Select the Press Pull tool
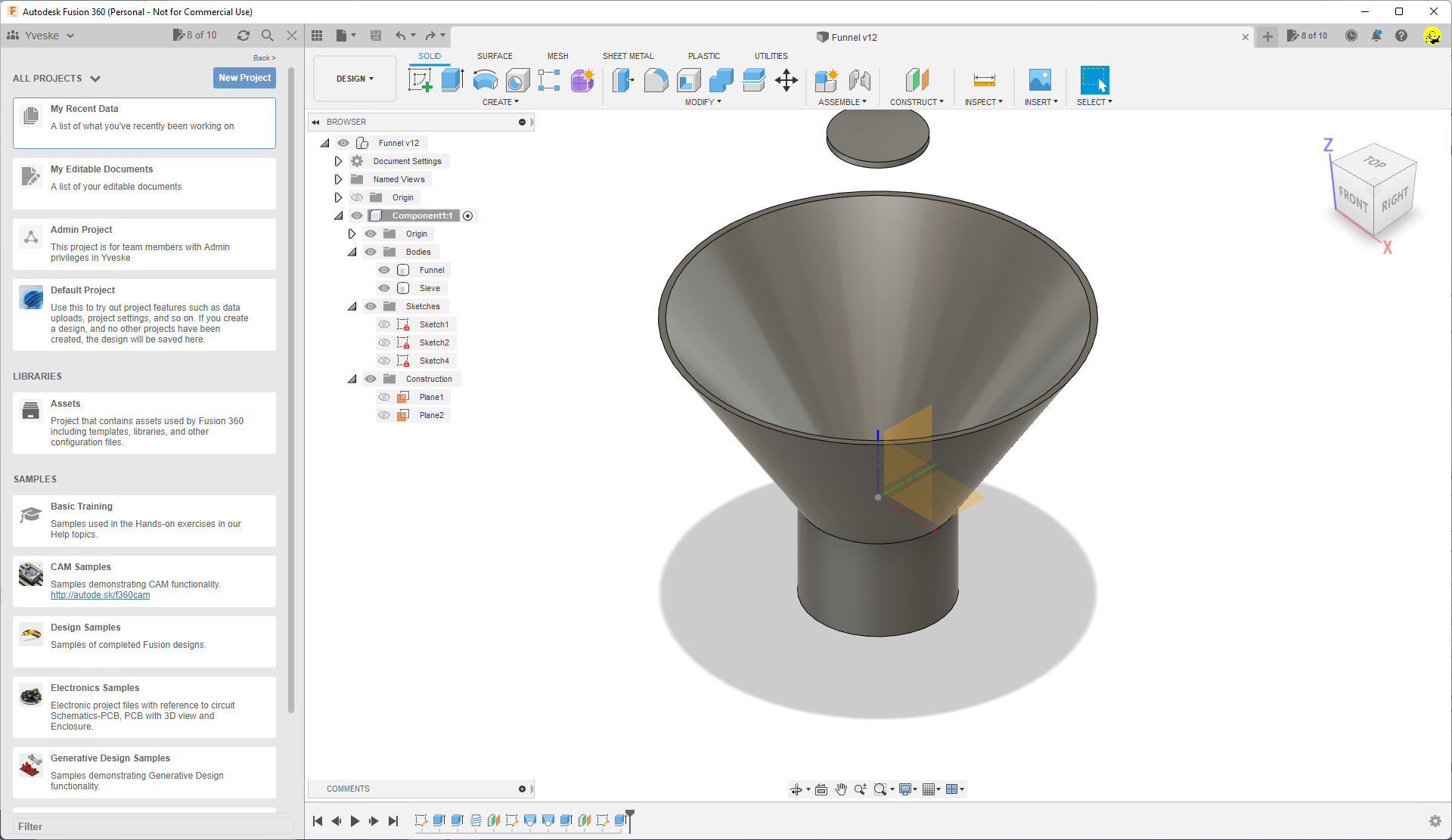The image size is (1452, 840). tap(622, 80)
